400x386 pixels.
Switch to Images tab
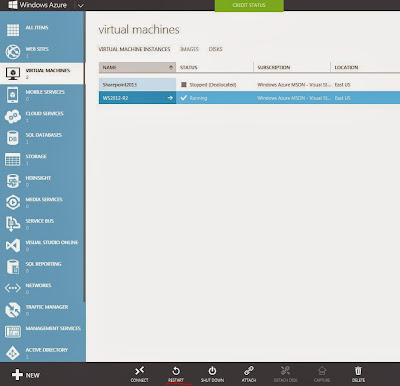click(189, 49)
